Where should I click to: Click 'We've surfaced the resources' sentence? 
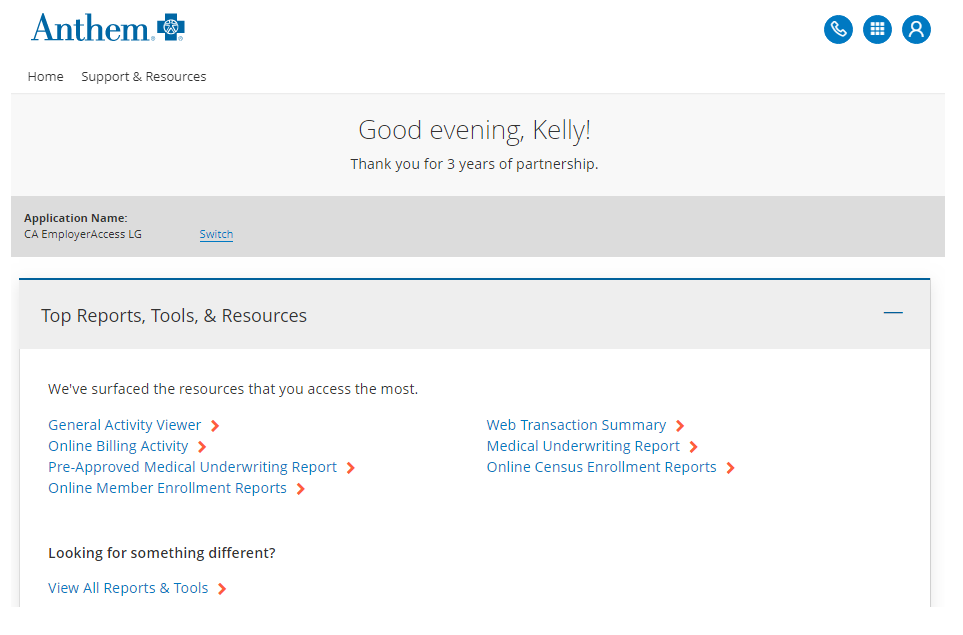coord(233,389)
